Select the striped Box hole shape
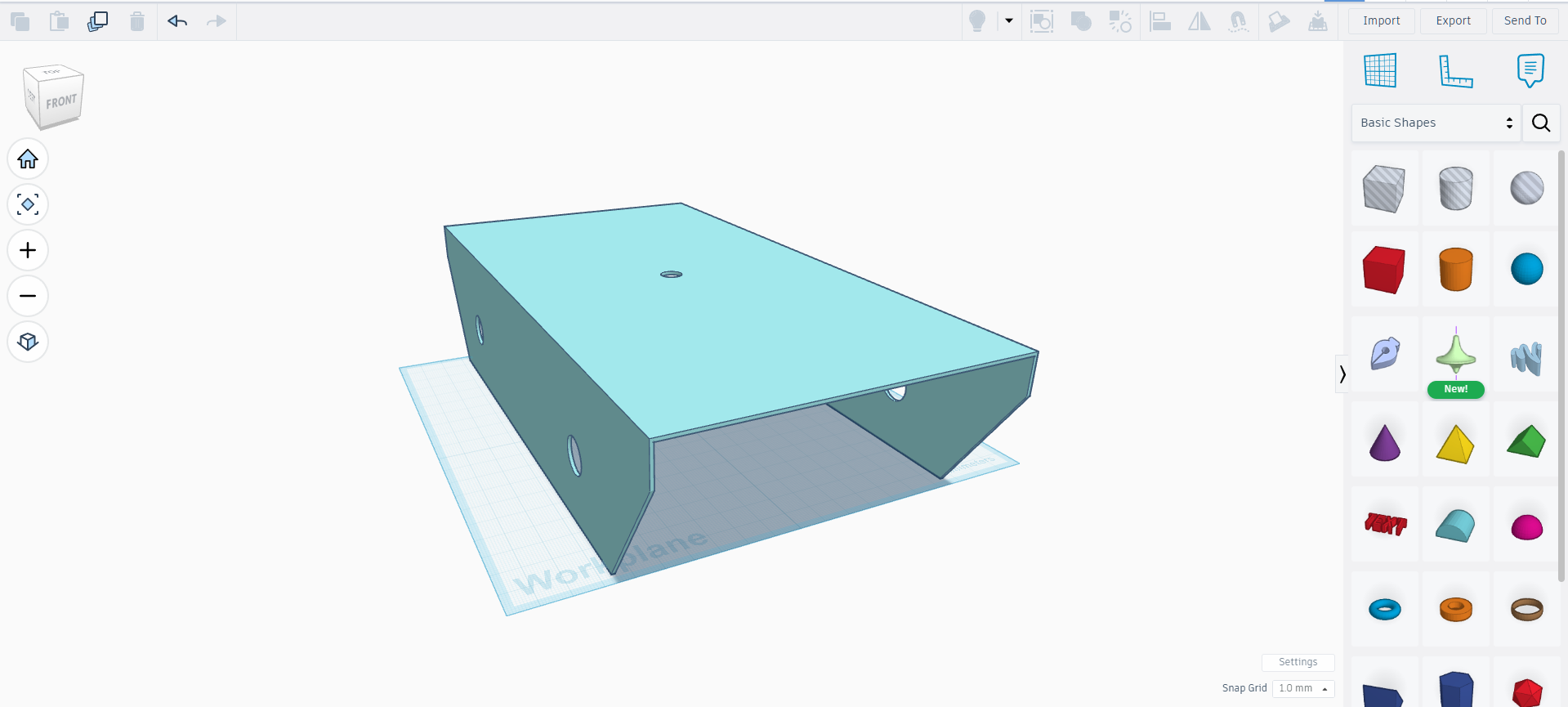This screenshot has width=1568, height=707. [x=1384, y=188]
